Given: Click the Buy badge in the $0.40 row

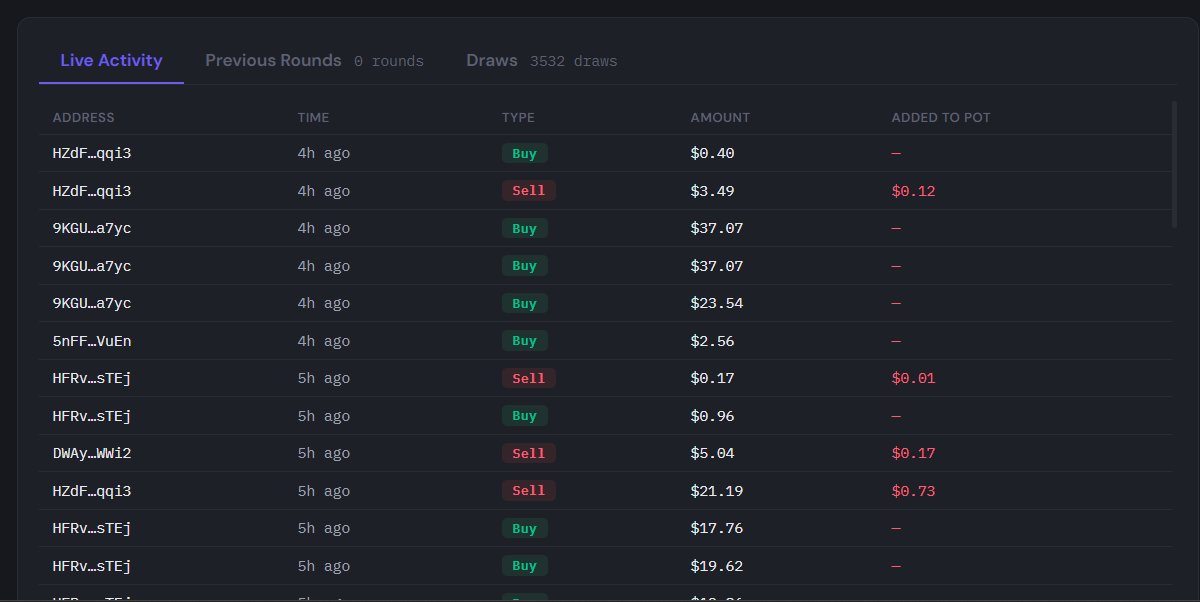Looking at the screenshot, I should (525, 153).
